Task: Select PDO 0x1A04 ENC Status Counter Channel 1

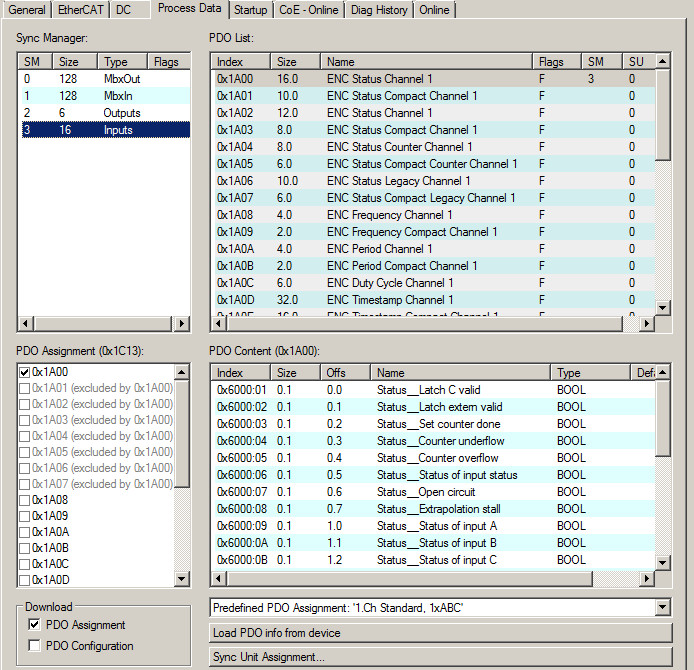Action: pos(435,146)
